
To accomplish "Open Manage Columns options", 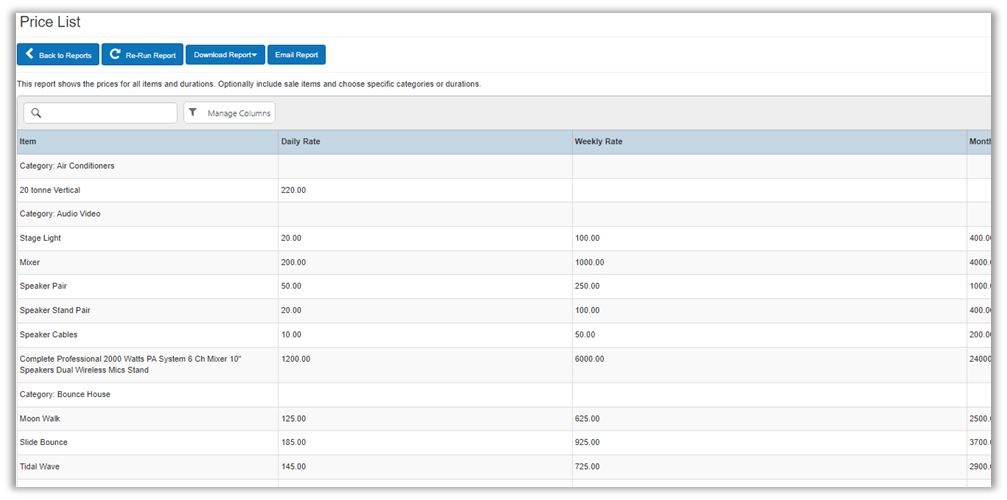I will tap(238, 113).
